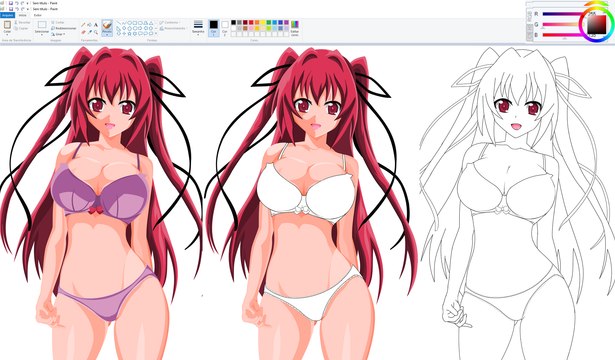Click the G channel slider in color panel
The image size is (615, 360).
click(x=562, y=24)
